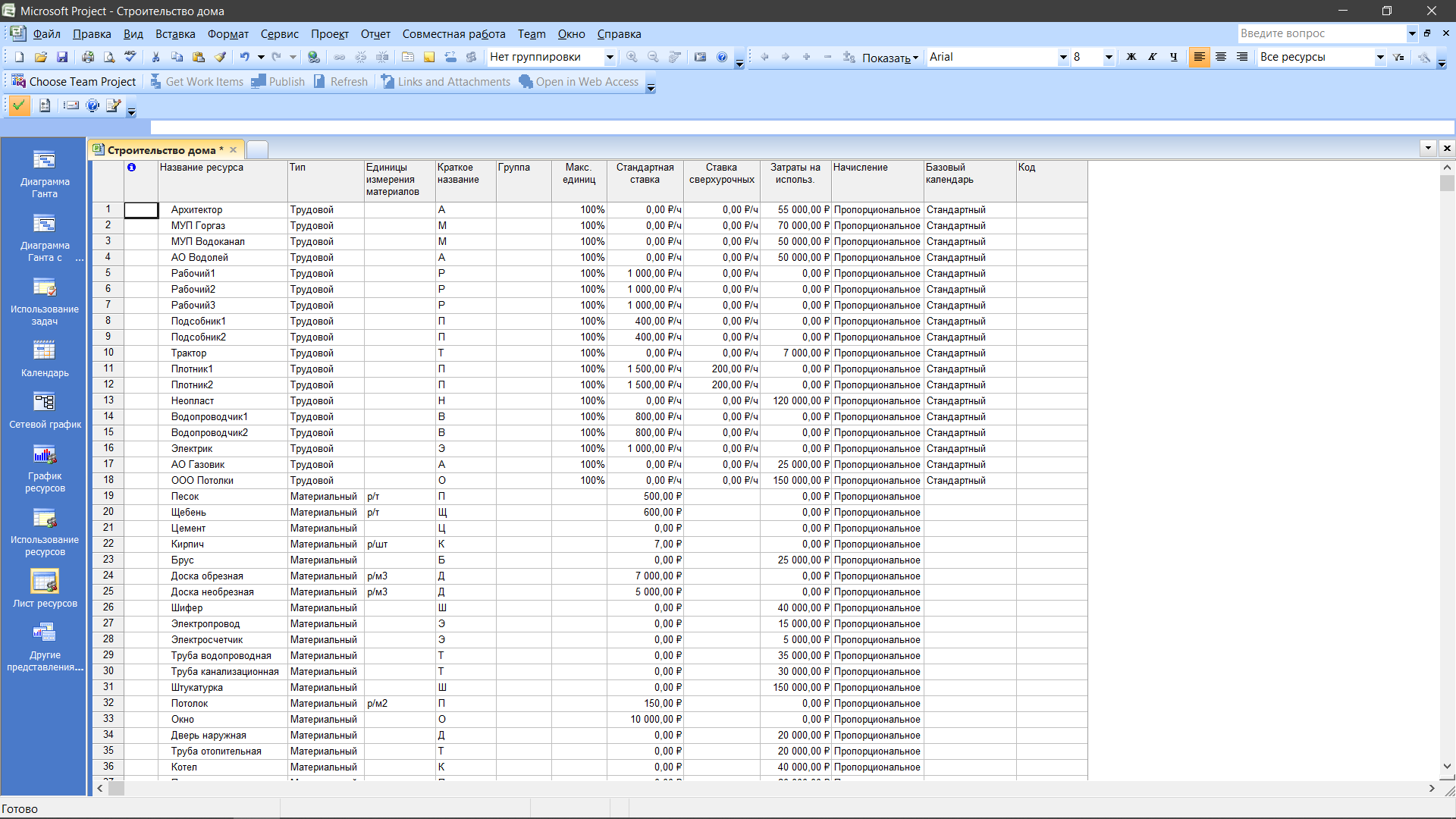Toggle italic formatting К
The image size is (1456, 819).
(x=1153, y=57)
